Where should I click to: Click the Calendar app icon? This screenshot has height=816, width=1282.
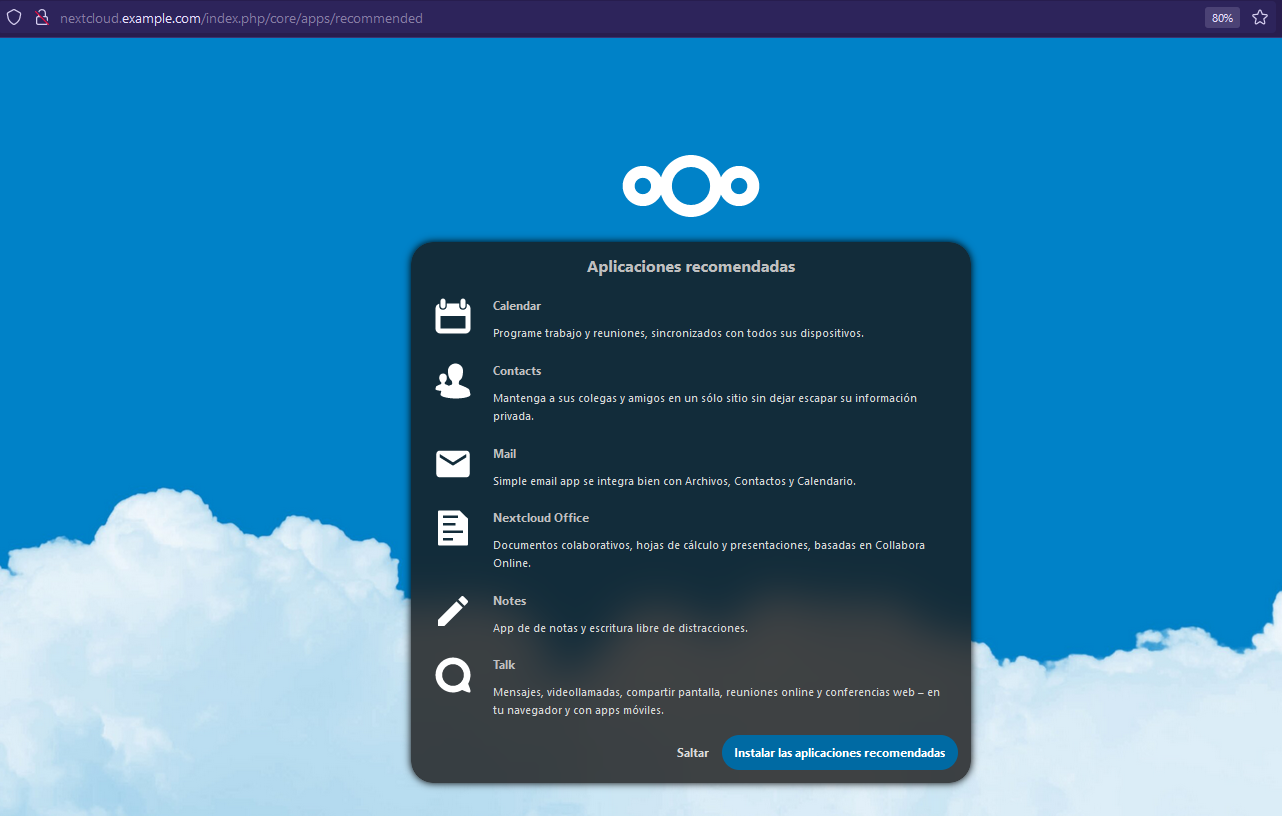coord(453,316)
